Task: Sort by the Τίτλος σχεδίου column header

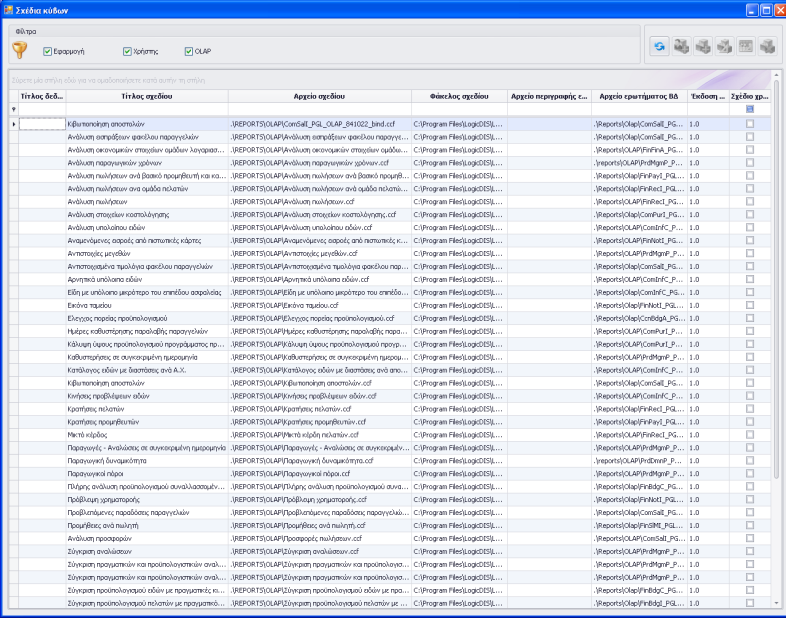Action: [147, 96]
